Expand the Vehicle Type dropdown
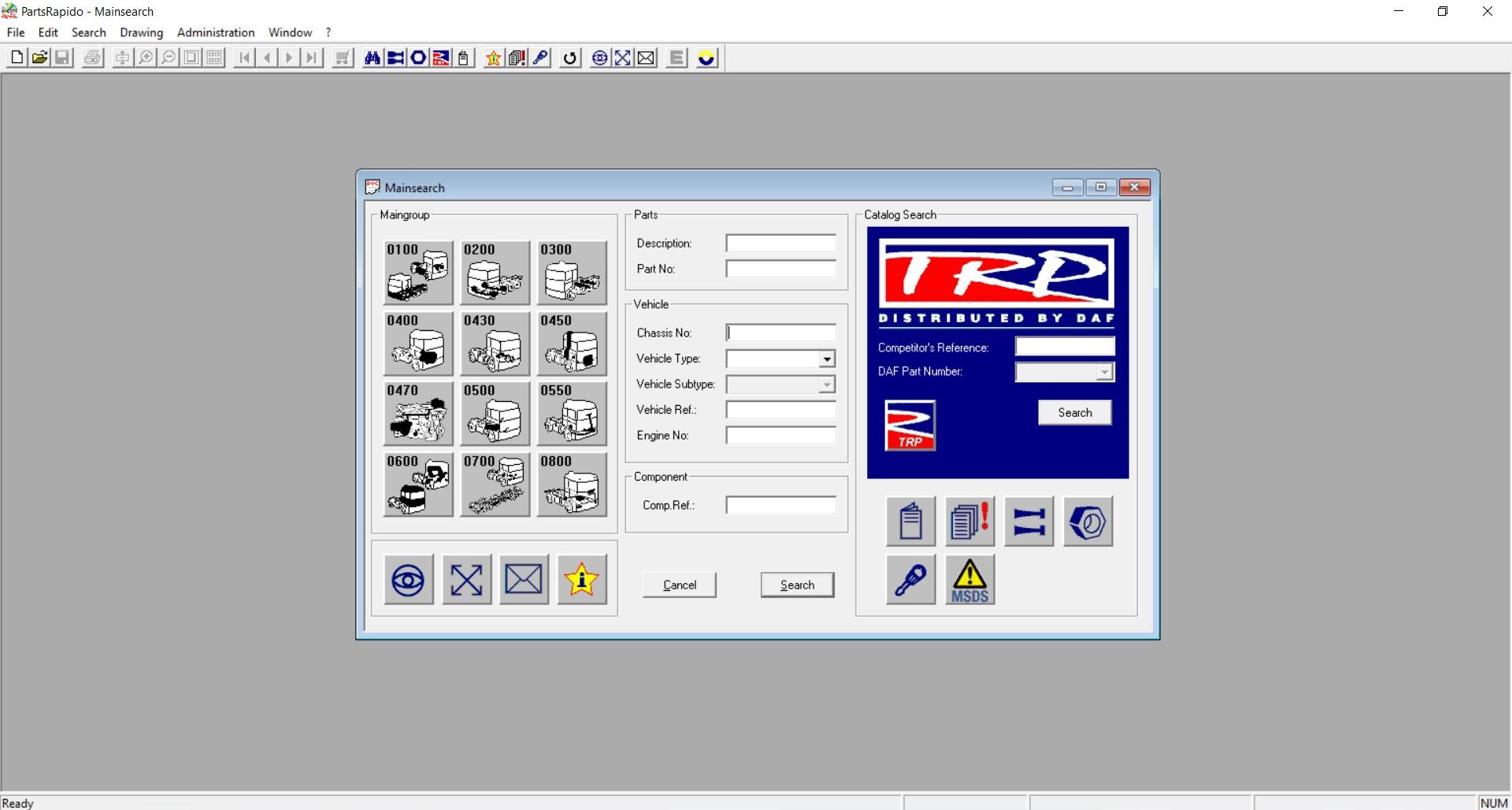 (826, 359)
